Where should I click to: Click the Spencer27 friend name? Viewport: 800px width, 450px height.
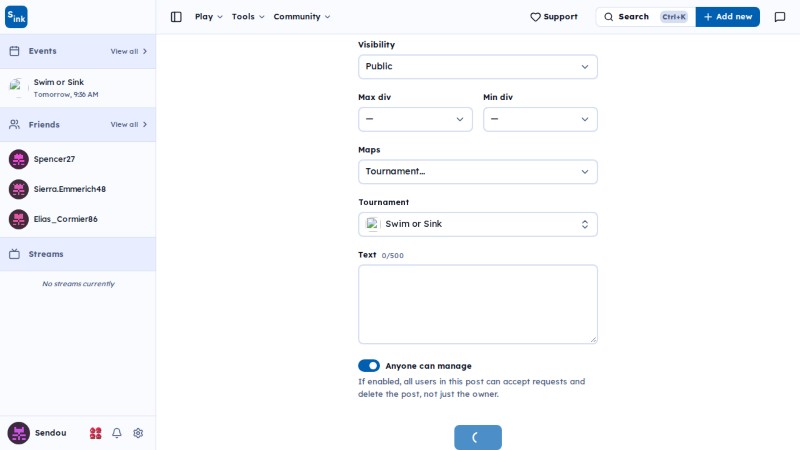pyautogui.click(x=54, y=159)
